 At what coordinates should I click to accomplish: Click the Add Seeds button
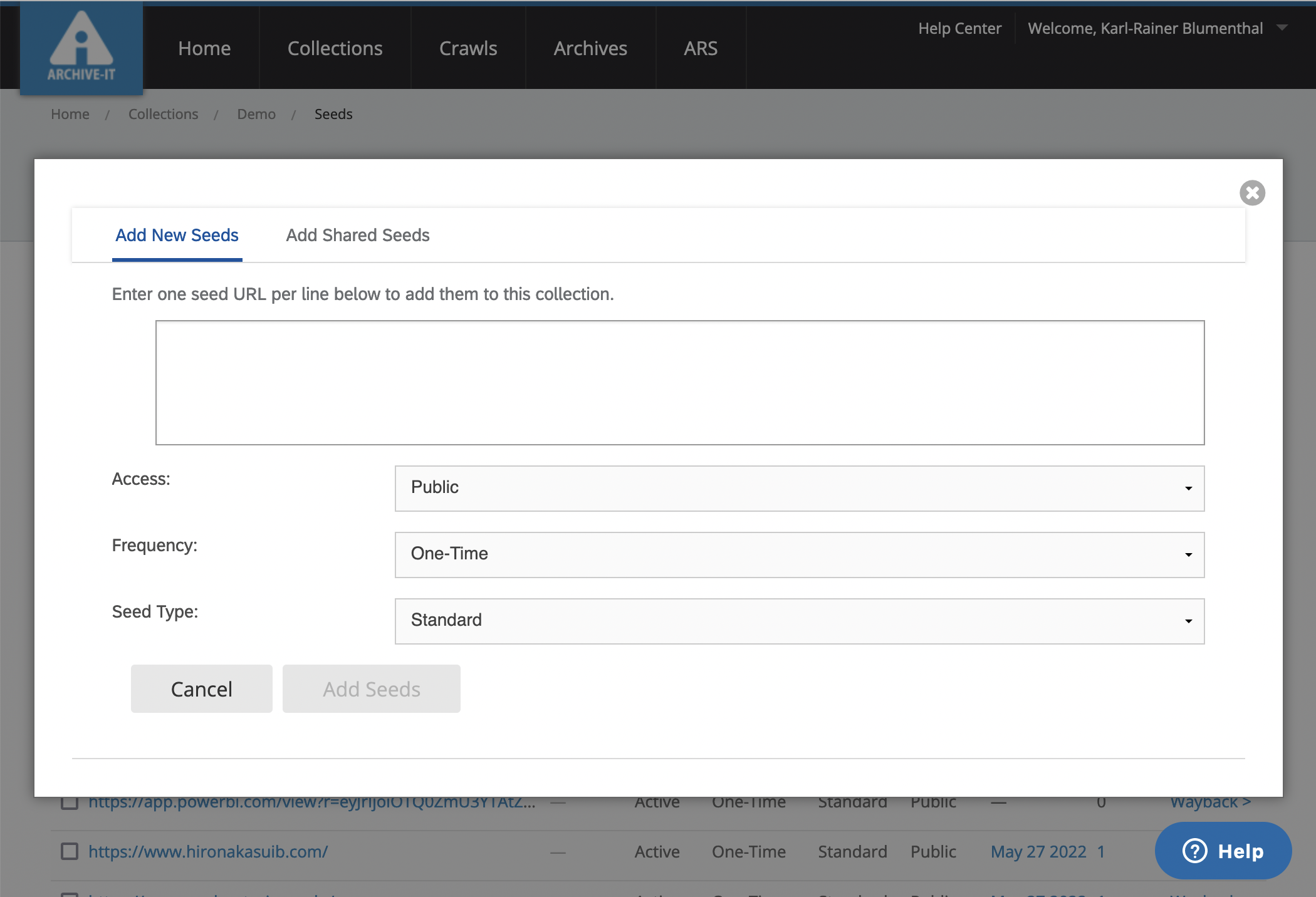point(371,688)
